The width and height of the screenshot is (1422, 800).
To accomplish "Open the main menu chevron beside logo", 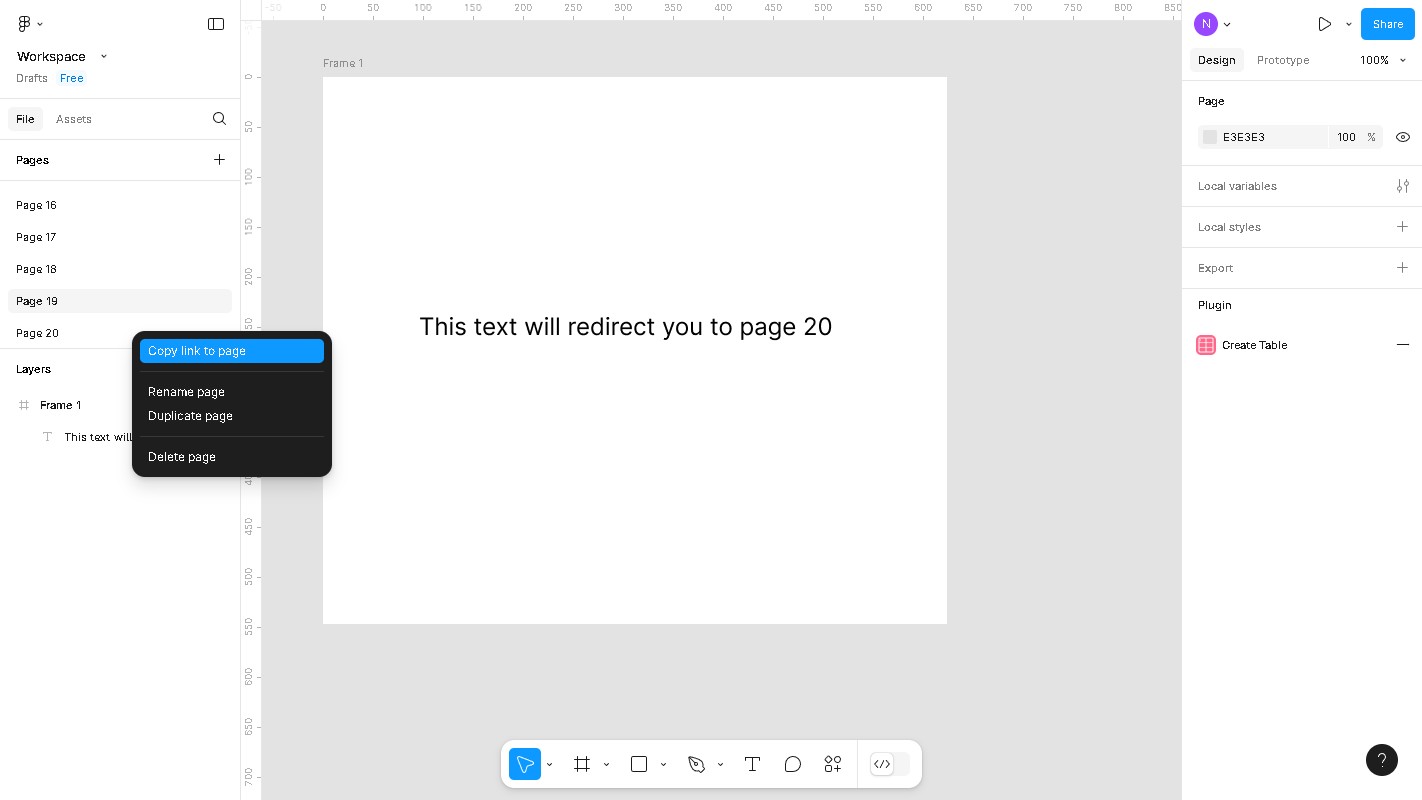I will [40, 24].
